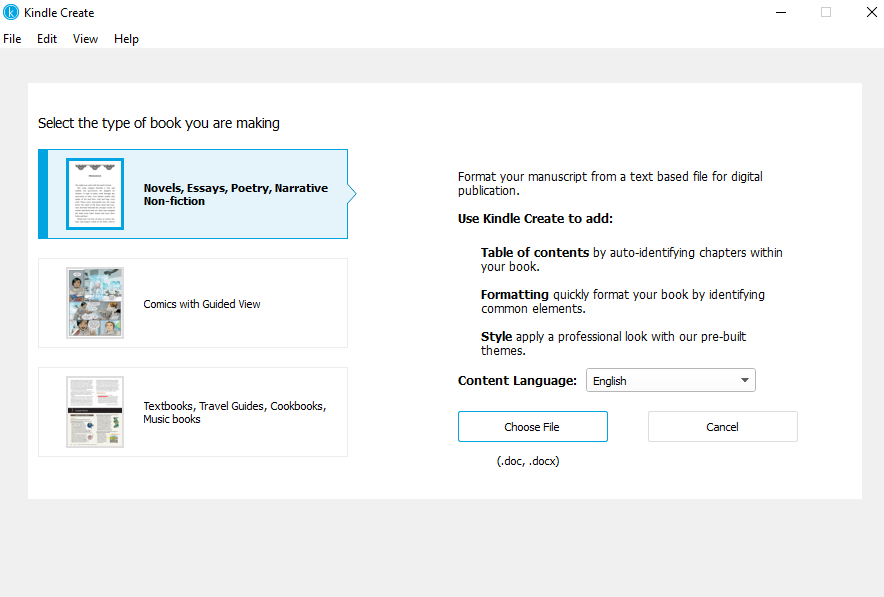
Task: Click the Cancel button
Action: coord(722,426)
